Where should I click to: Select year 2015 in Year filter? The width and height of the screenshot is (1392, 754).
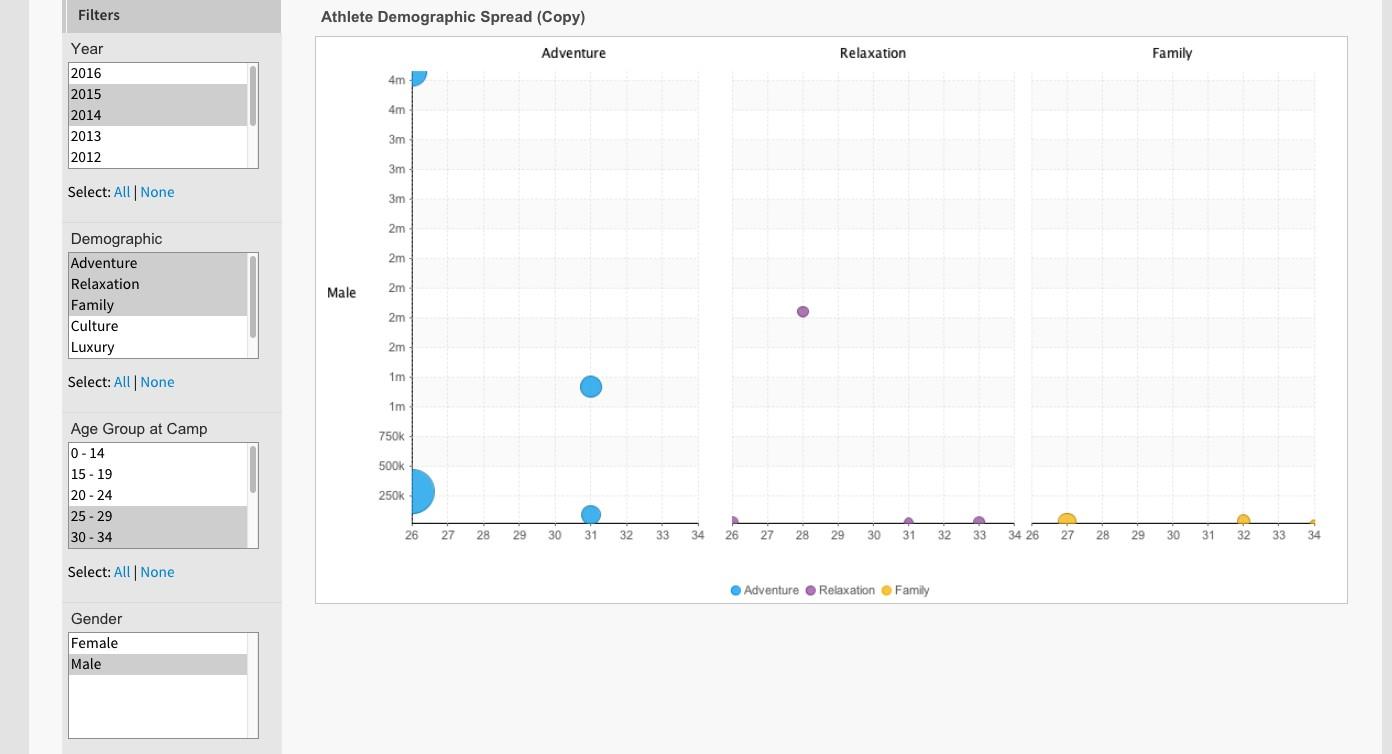click(x=158, y=94)
